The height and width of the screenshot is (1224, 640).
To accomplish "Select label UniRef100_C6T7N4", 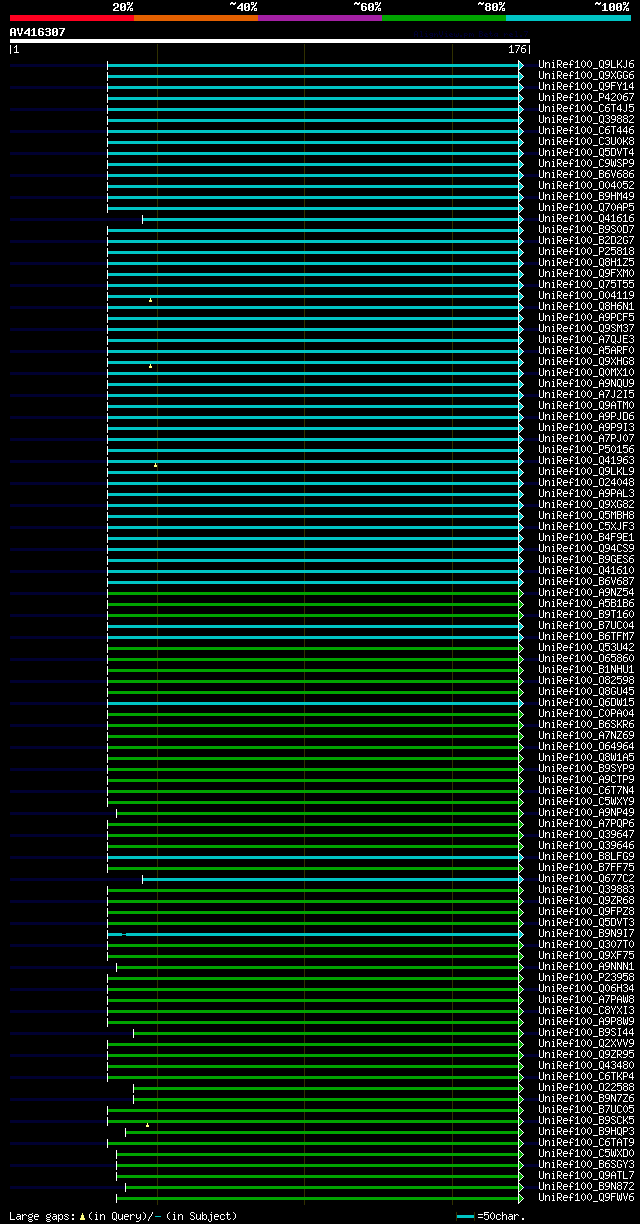I will pos(586,790).
